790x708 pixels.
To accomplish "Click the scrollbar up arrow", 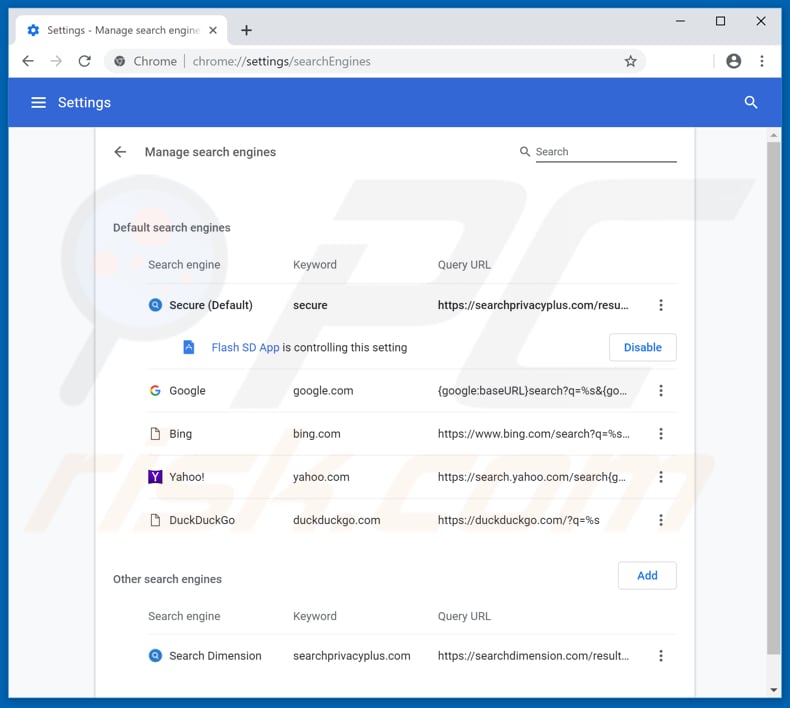I will pyautogui.click(x=773, y=135).
